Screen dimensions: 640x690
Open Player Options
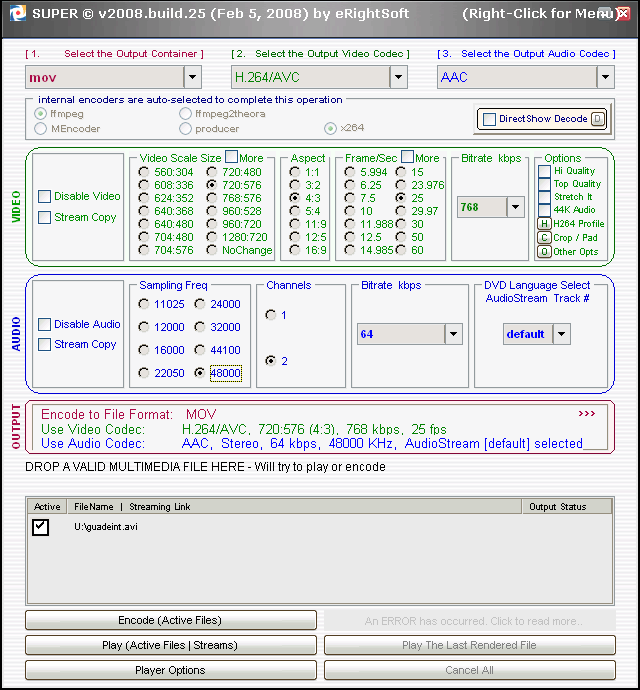coord(170,670)
